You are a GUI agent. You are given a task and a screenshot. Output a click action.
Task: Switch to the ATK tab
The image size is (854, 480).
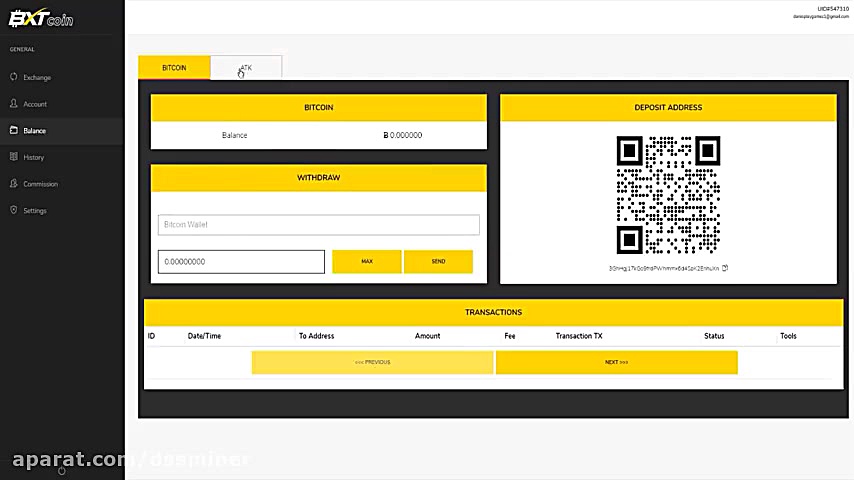[246, 68]
